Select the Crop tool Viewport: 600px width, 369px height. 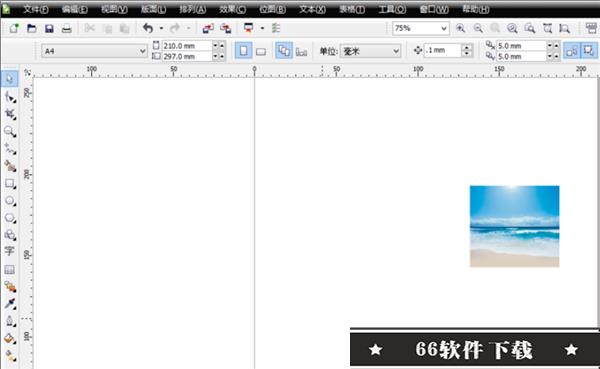click(10, 114)
